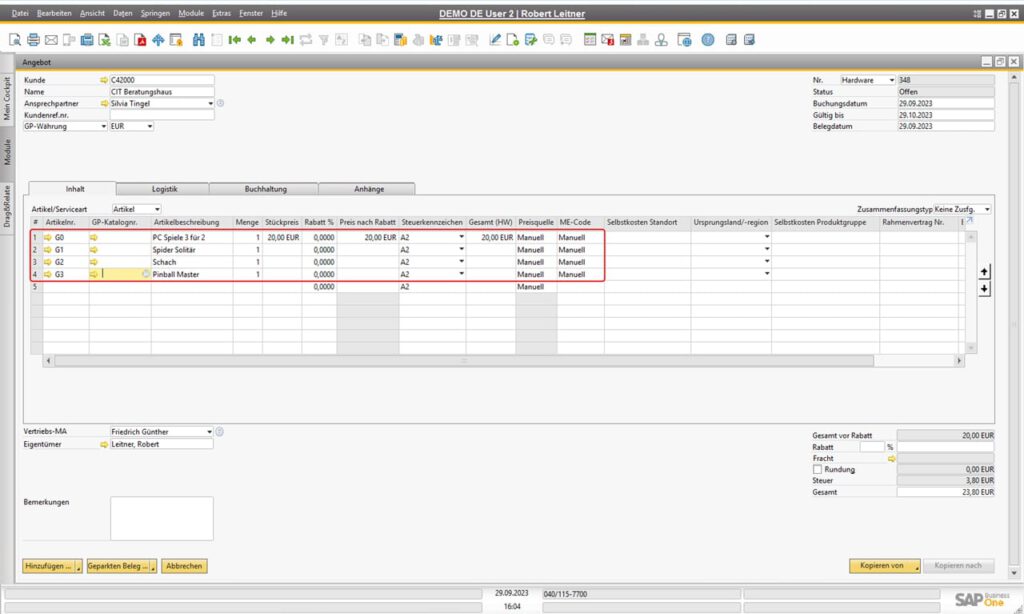Click the Artikelbeschreibung column header
Screen dimensions: 1024x614
pyautogui.click(x=192, y=223)
